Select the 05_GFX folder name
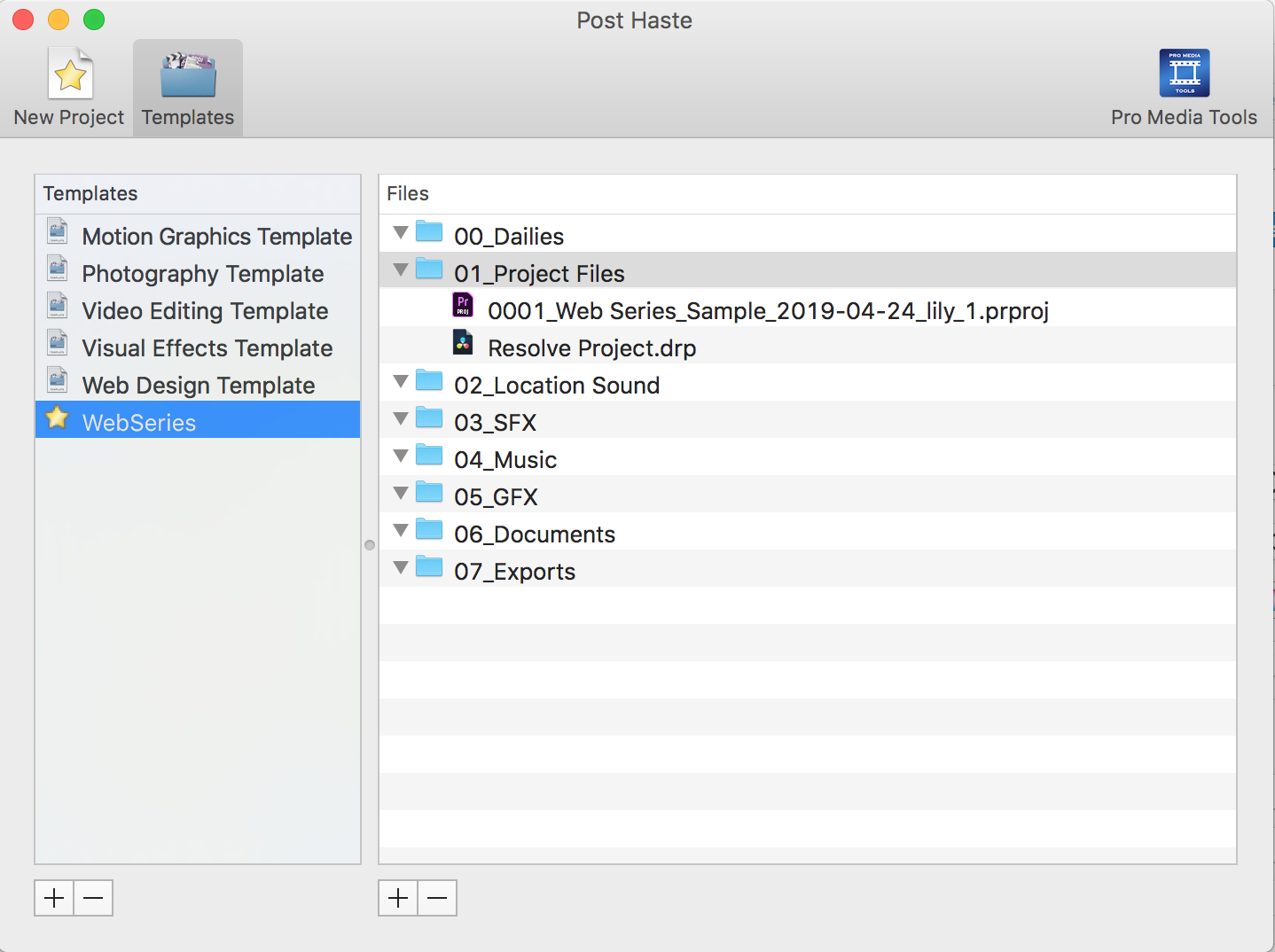 click(496, 497)
